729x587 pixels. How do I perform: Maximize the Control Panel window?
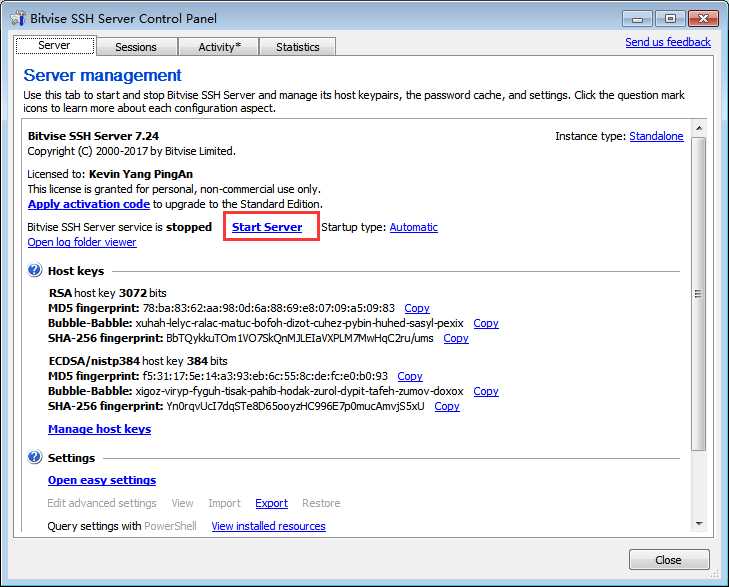pyautogui.click(x=670, y=19)
